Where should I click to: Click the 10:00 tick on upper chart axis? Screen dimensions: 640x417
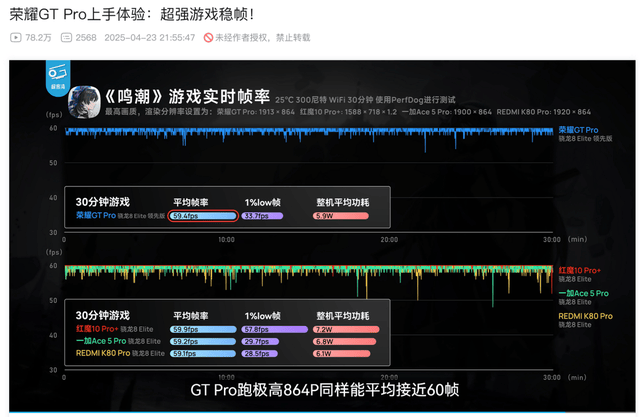pyautogui.click(x=227, y=240)
